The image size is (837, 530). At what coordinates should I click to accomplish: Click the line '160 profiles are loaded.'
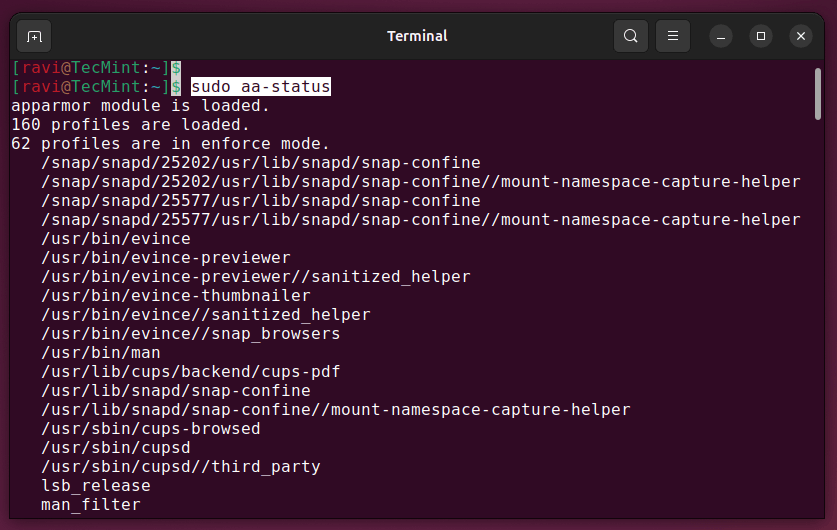[130, 125]
